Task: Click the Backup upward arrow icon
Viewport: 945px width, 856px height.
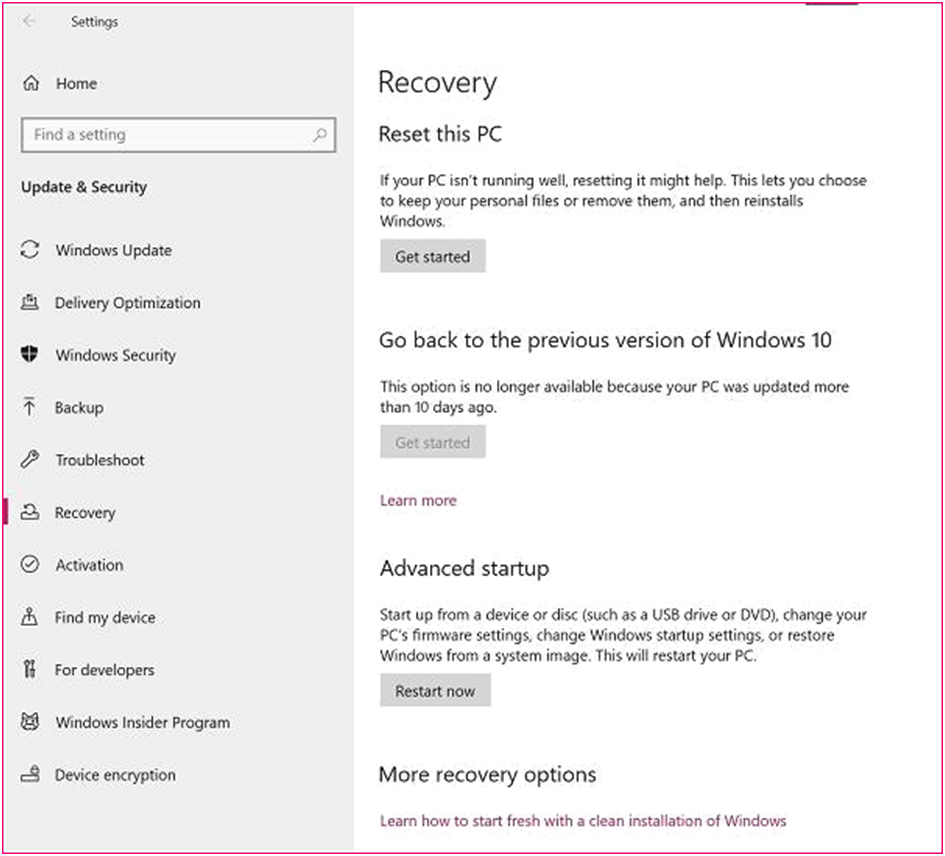Action: (x=29, y=407)
